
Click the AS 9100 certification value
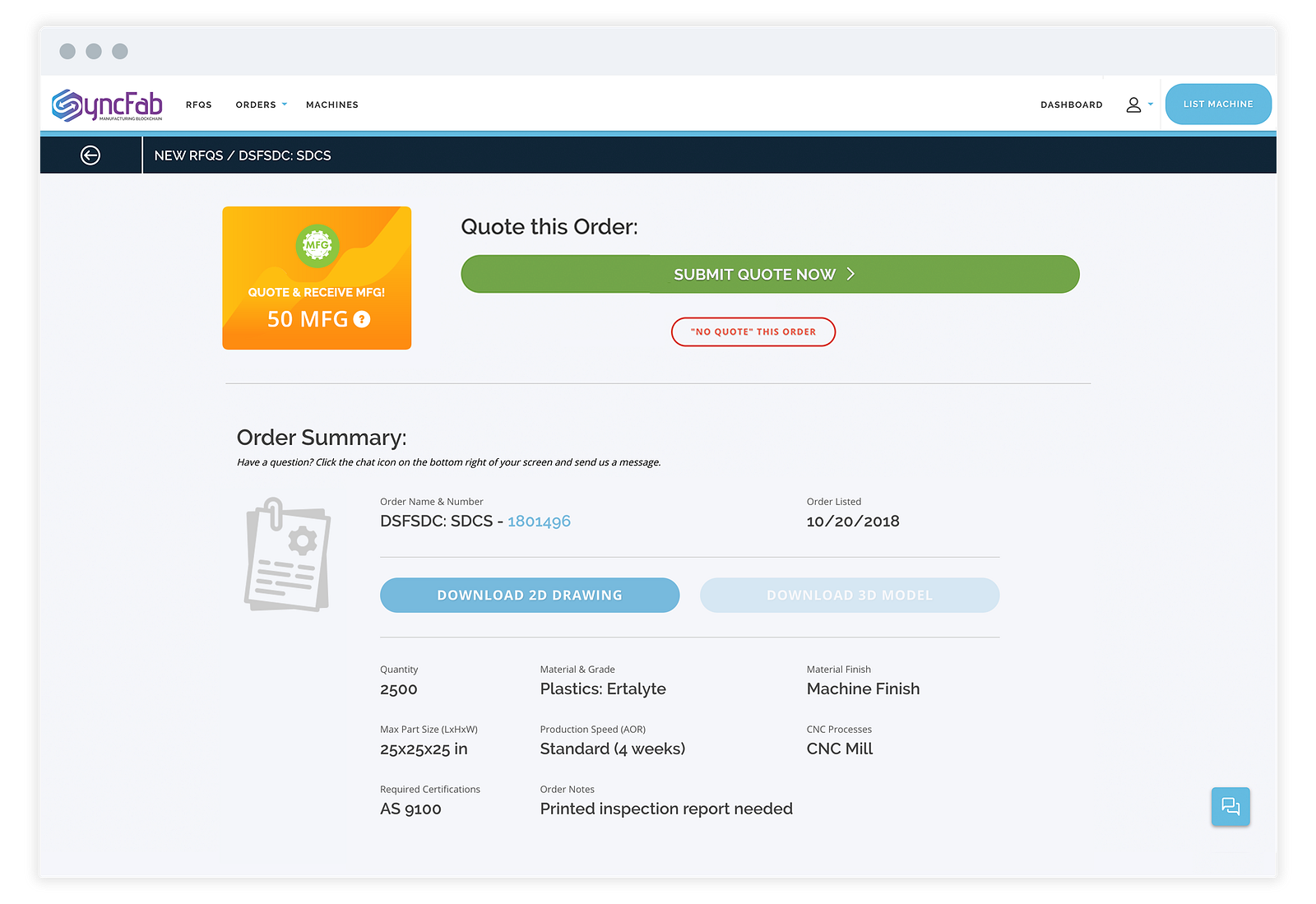tap(410, 809)
